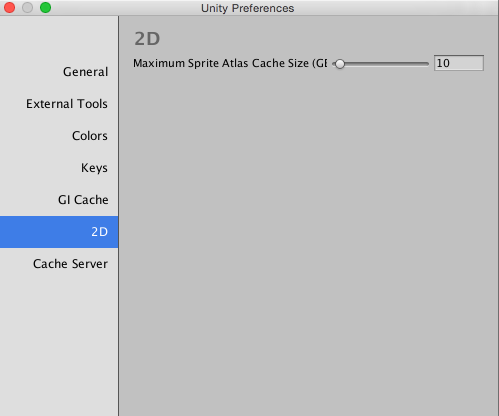
Task: Click the green zoom window button
Action: coord(45,7)
